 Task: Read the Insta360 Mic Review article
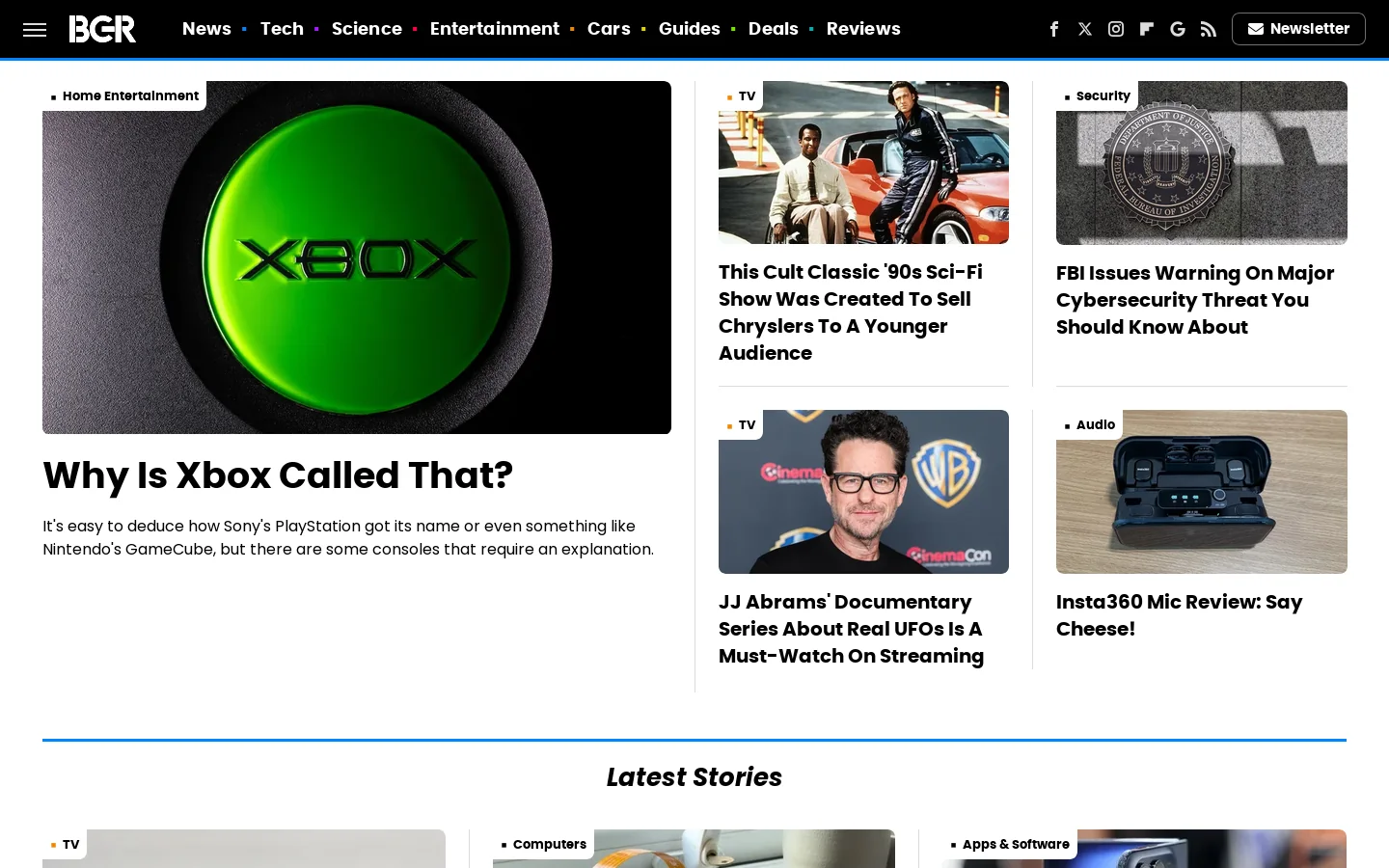click(1180, 615)
